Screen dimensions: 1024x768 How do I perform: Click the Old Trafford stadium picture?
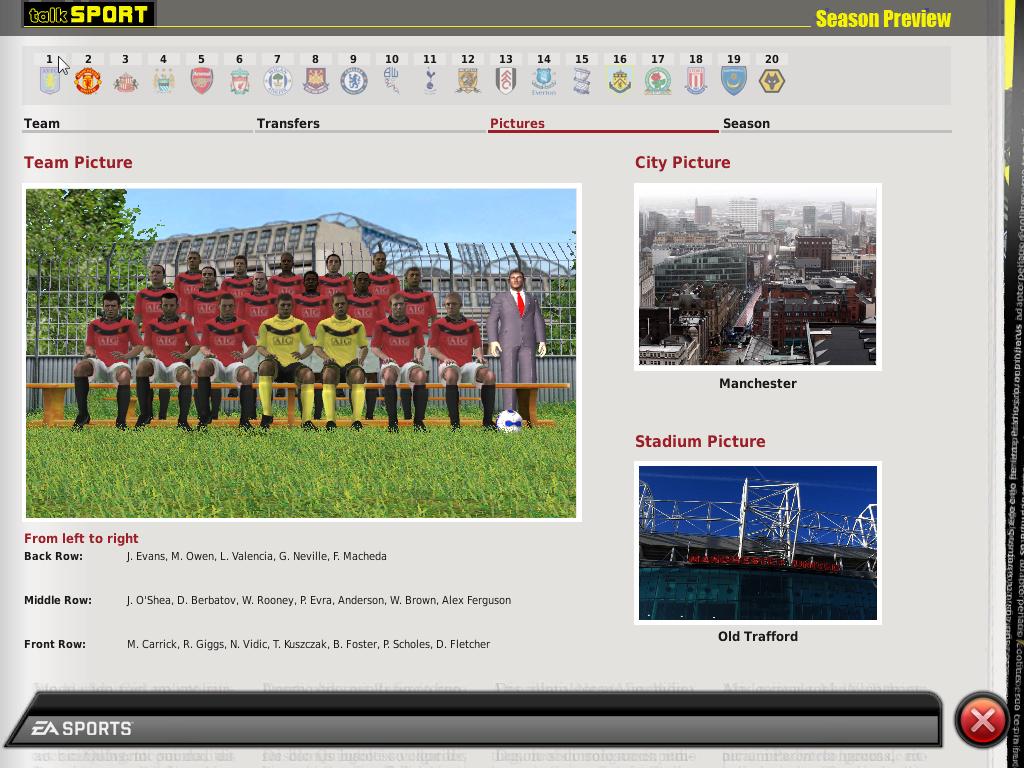pos(757,543)
